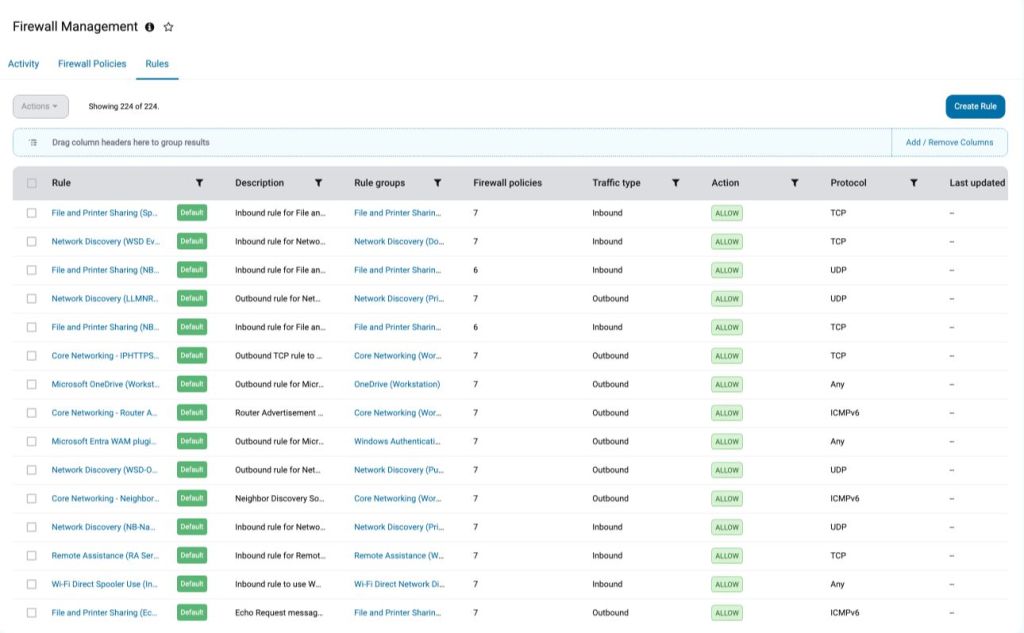Check the Core Networking - IPHTTPS row
This screenshot has height=633, width=1024.
(31, 355)
